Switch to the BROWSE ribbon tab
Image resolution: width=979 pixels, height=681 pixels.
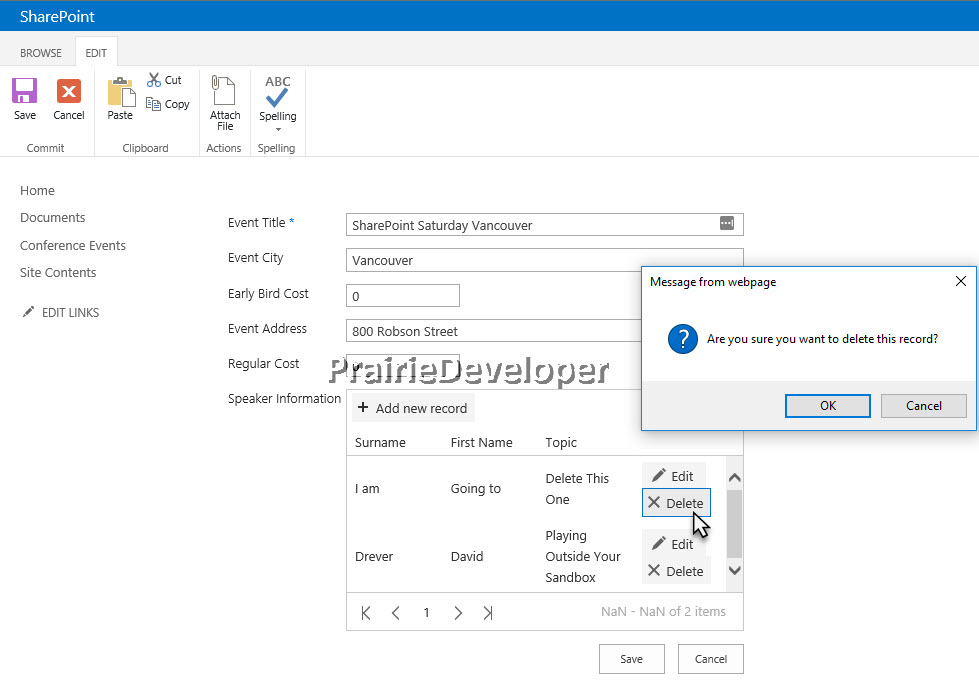[x=41, y=53]
